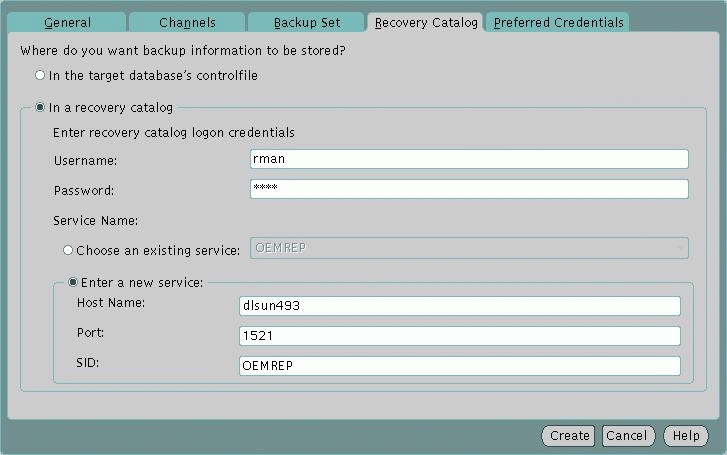Select 'Choose an existing service' radio button
Screen dimensions: 727x455
(x=69, y=250)
